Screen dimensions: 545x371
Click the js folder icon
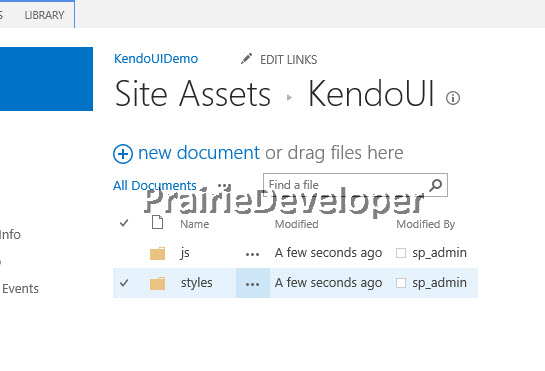[157, 253]
